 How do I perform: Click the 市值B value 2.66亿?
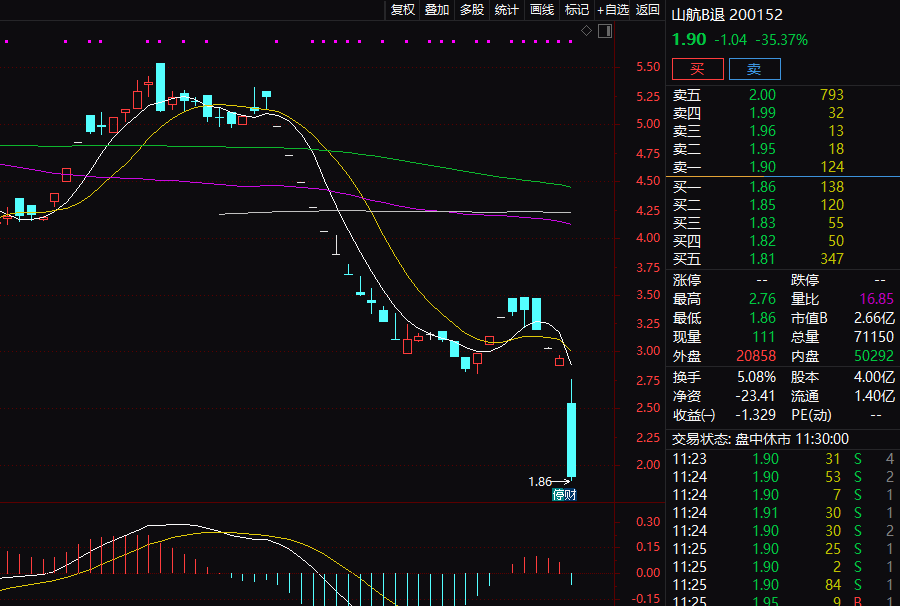coord(874,318)
